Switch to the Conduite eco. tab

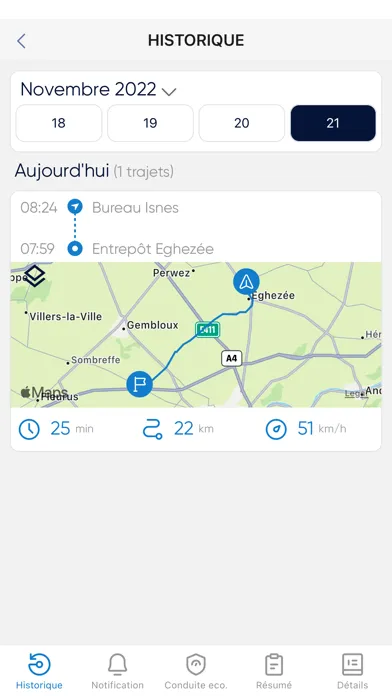[x=196, y=671]
